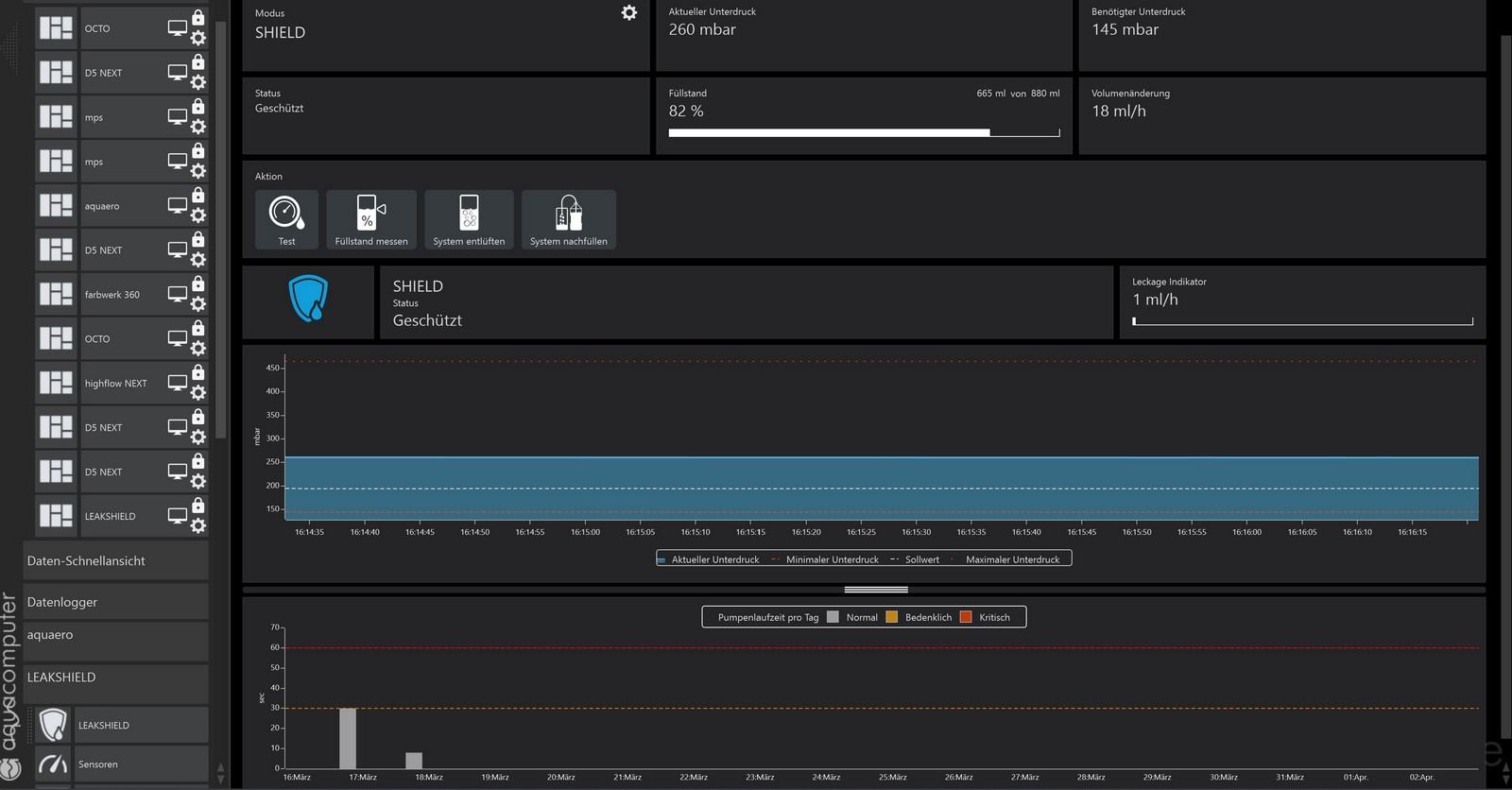Toggle lock on aquaero overview page
The height and width of the screenshot is (790, 1512).
(x=198, y=195)
